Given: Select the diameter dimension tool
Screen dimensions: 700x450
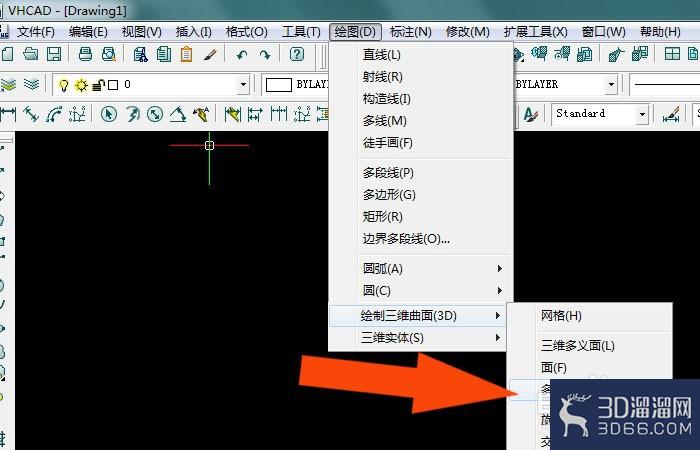Looking at the screenshot, I should tap(155, 115).
